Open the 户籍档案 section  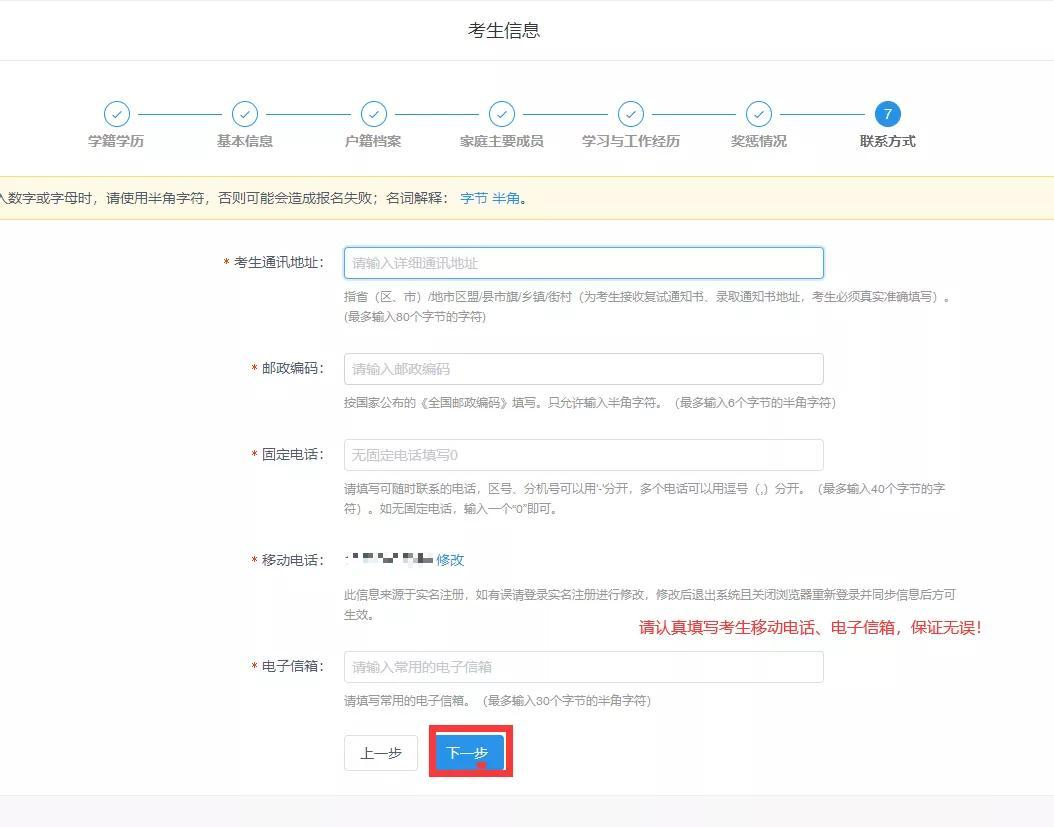point(374,141)
